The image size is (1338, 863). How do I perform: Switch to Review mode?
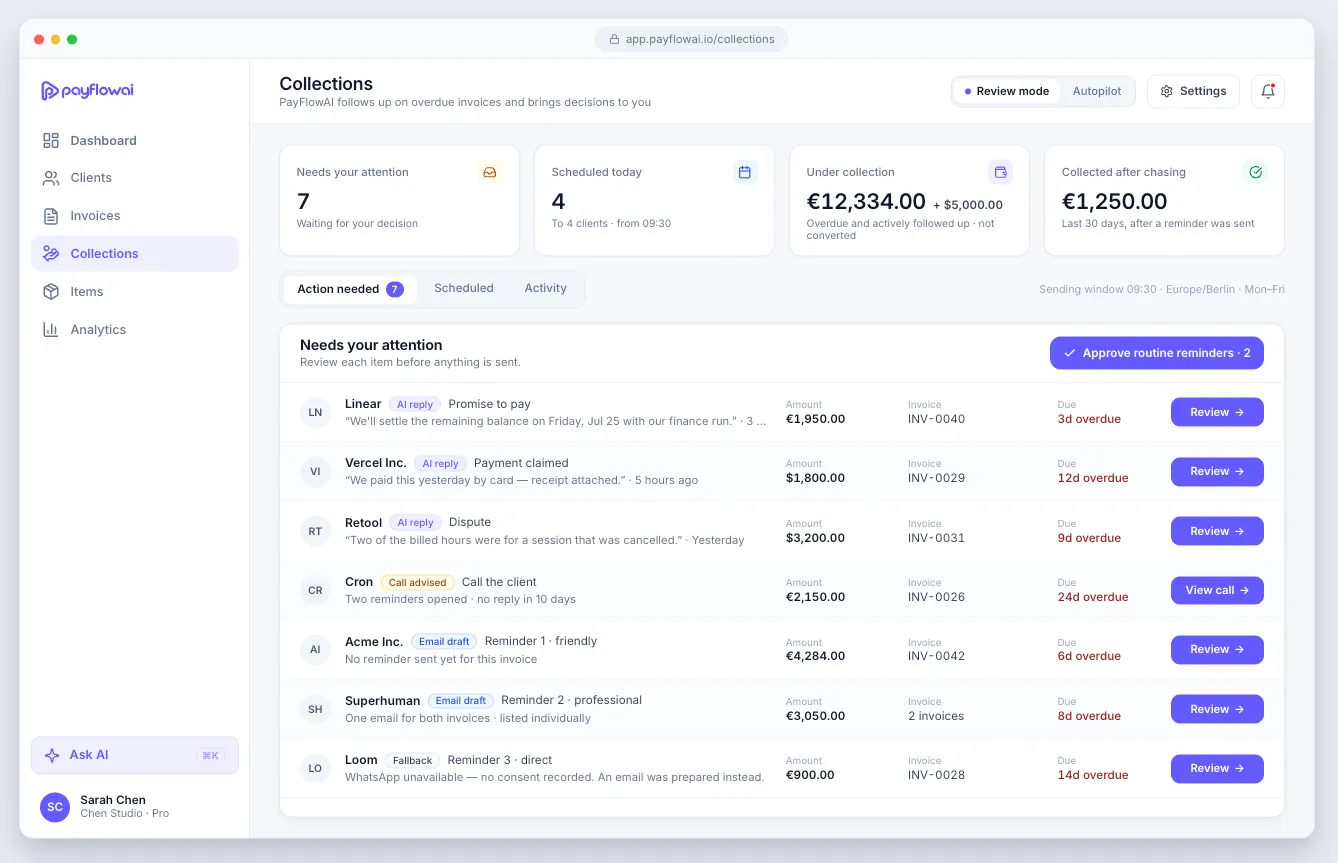1006,91
